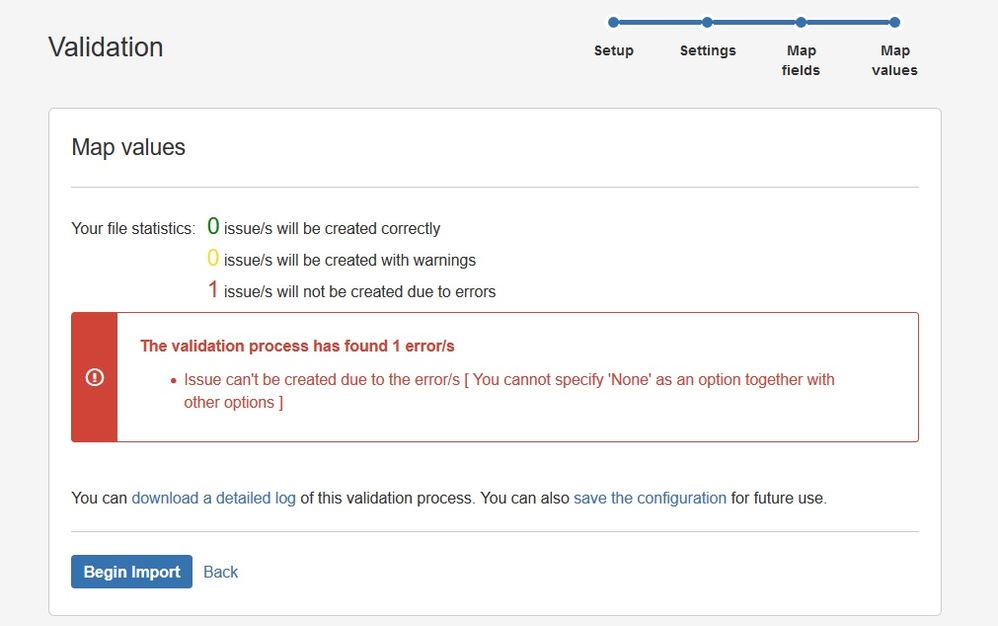Click the Begin Import button
This screenshot has width=998, height=626.
[x=132, y=571]
